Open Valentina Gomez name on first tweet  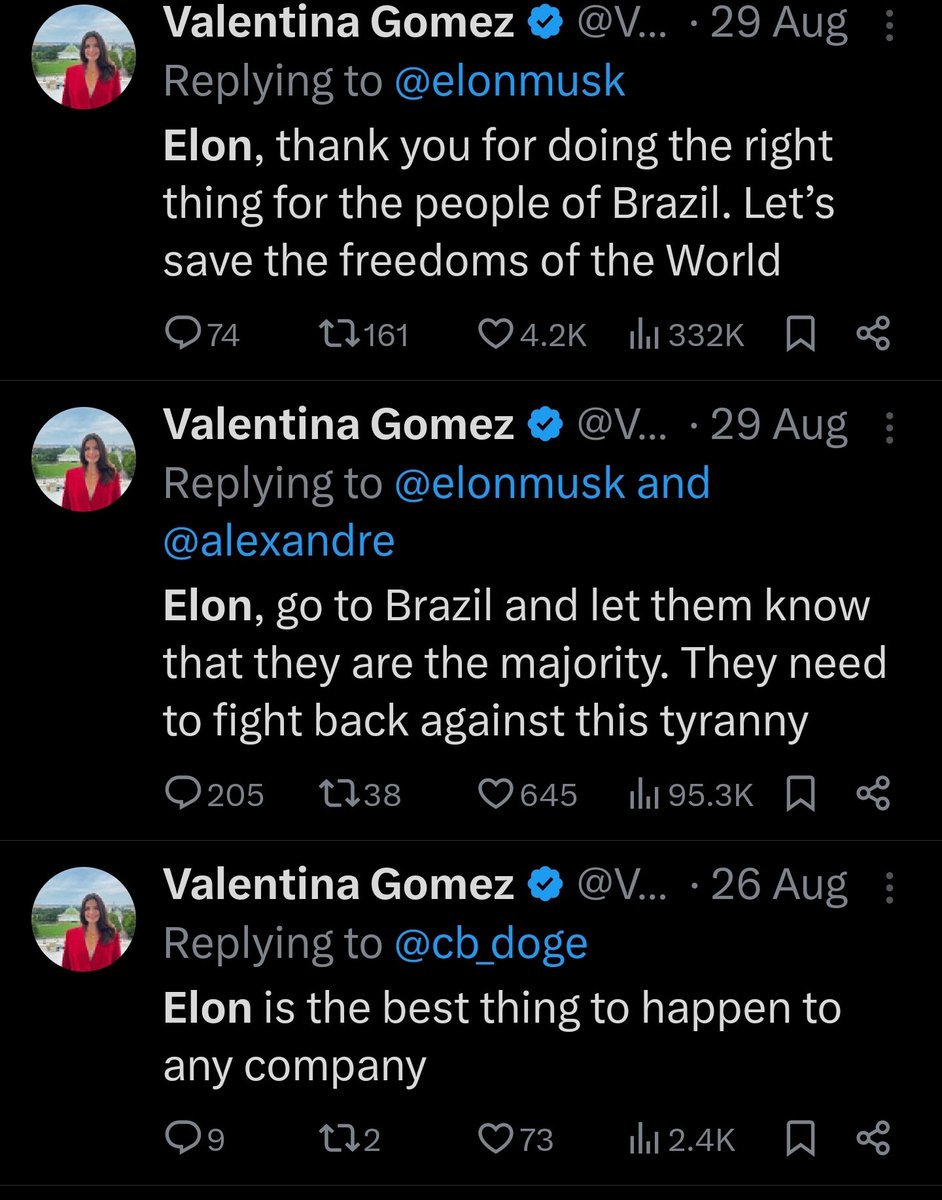tap(338, 25)
